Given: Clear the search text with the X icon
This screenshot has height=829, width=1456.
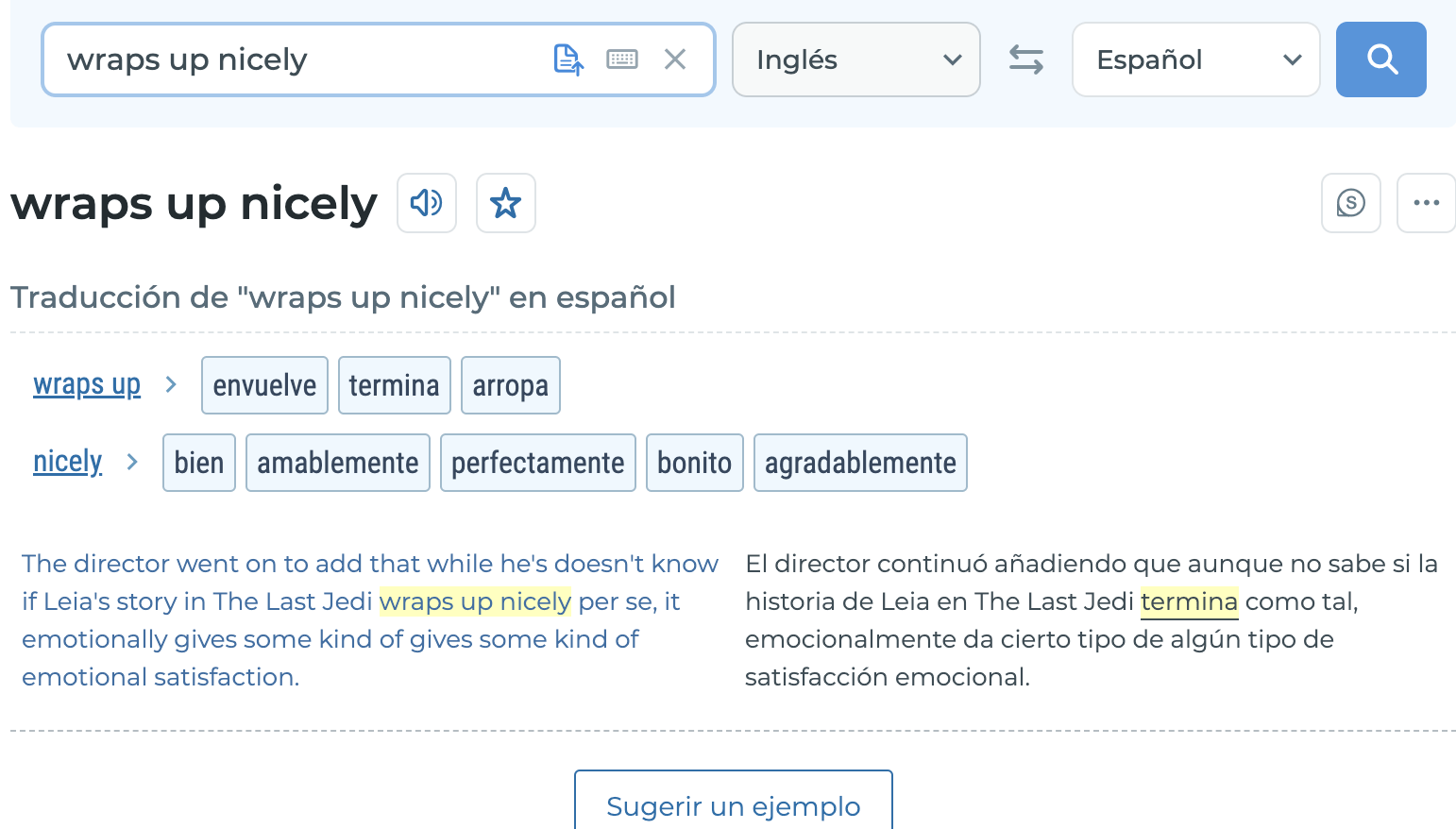Looking at the screenshot, I should click(x=675, y=59).
